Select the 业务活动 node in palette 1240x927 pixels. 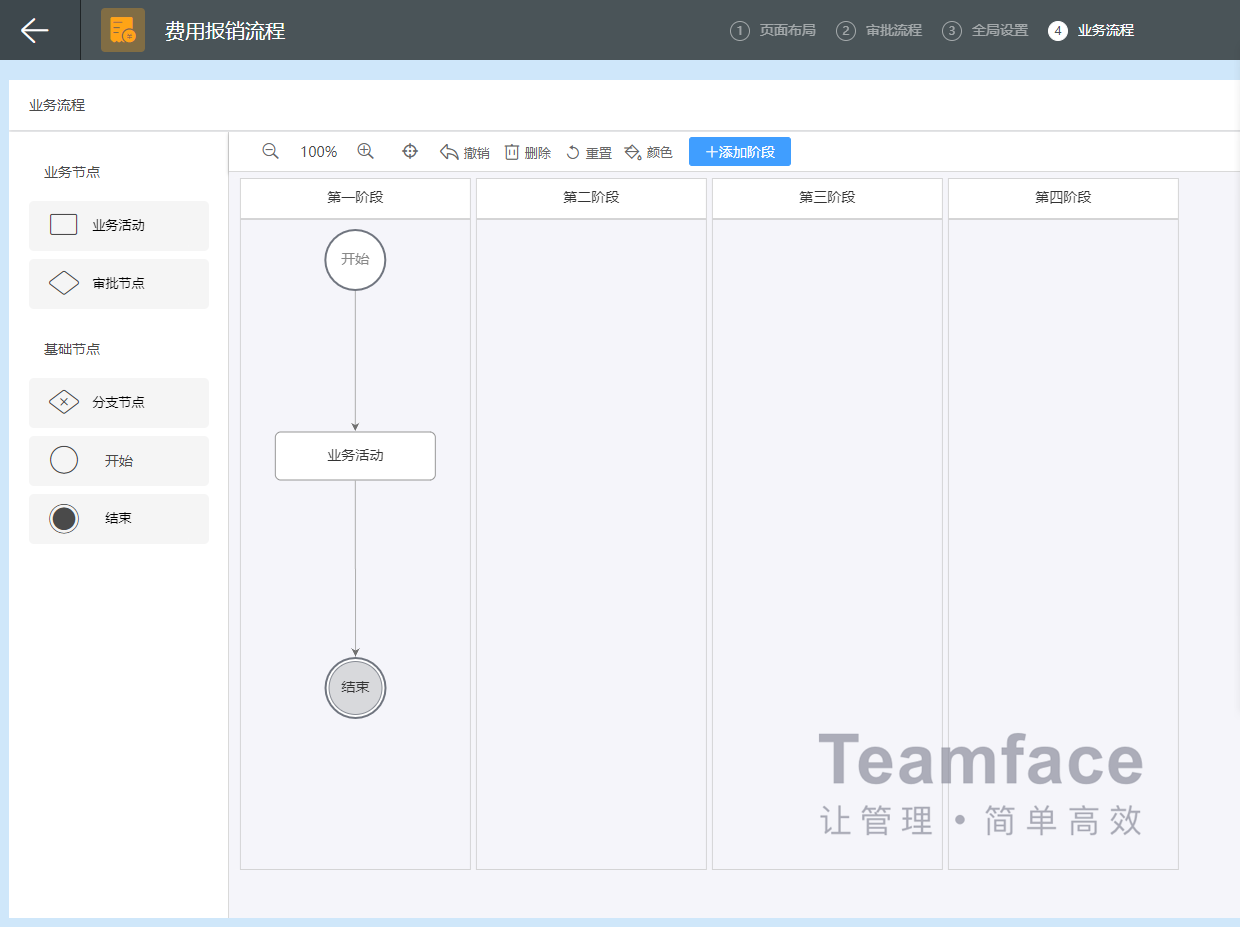[119, 226]
